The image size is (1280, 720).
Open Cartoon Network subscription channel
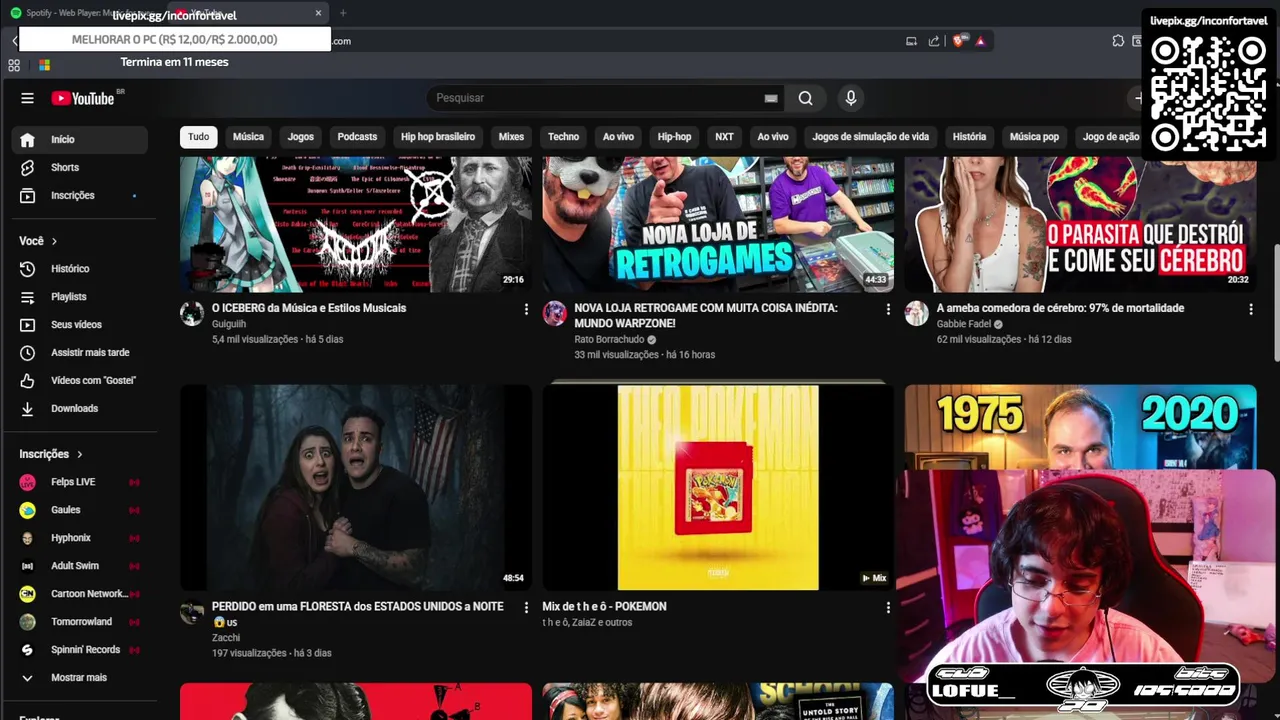pos(82,594)
